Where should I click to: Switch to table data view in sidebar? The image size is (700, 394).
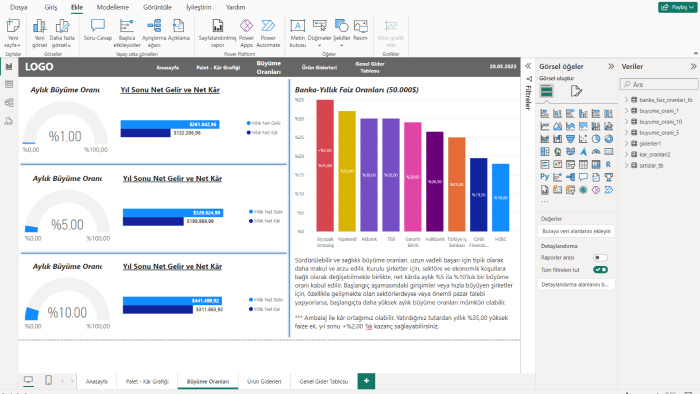point(9,84)
